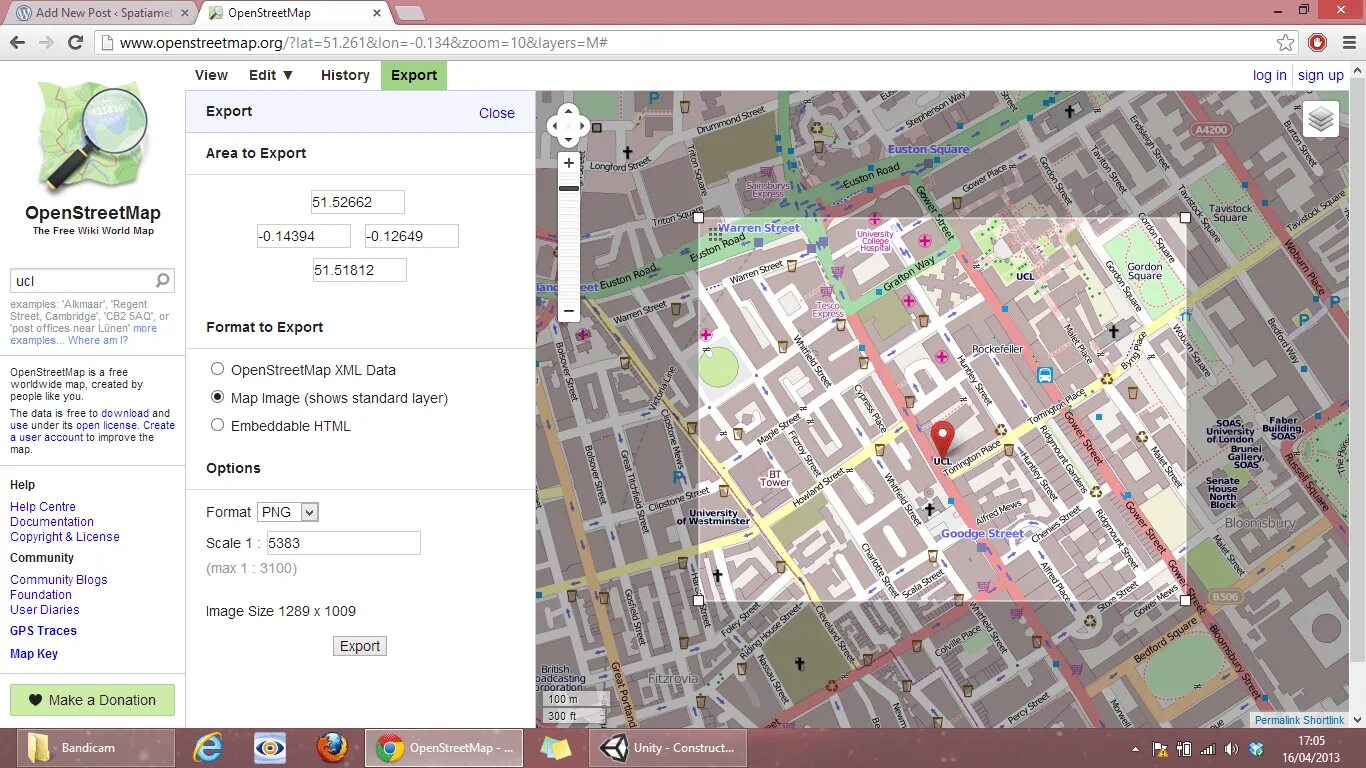
Task: Pan the map left with arrow control
Action: click(555, 126)
